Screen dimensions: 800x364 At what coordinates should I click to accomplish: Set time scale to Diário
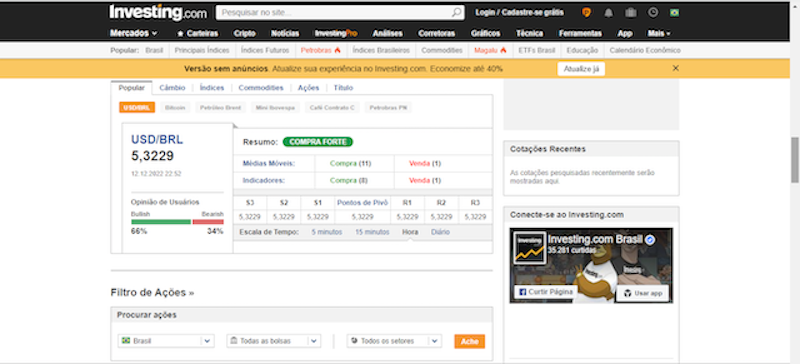440,232
